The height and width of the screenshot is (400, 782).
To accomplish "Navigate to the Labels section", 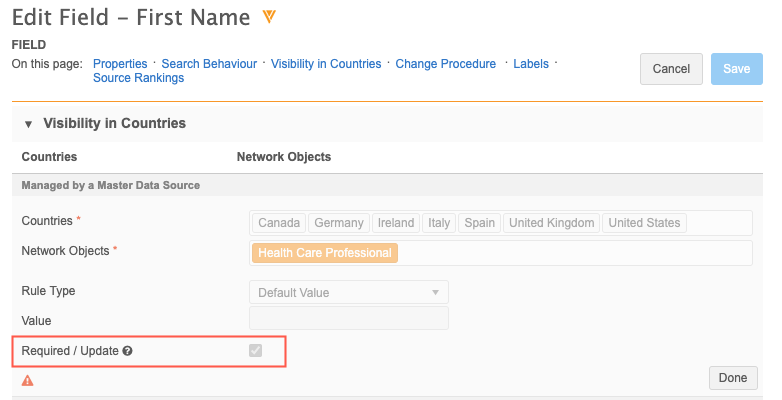I will point(531,64).
